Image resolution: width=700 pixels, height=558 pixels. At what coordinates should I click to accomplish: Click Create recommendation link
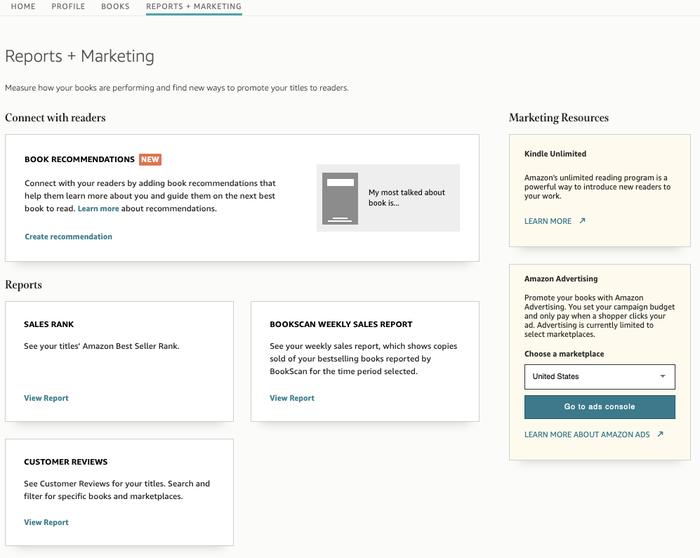(68, 237)
